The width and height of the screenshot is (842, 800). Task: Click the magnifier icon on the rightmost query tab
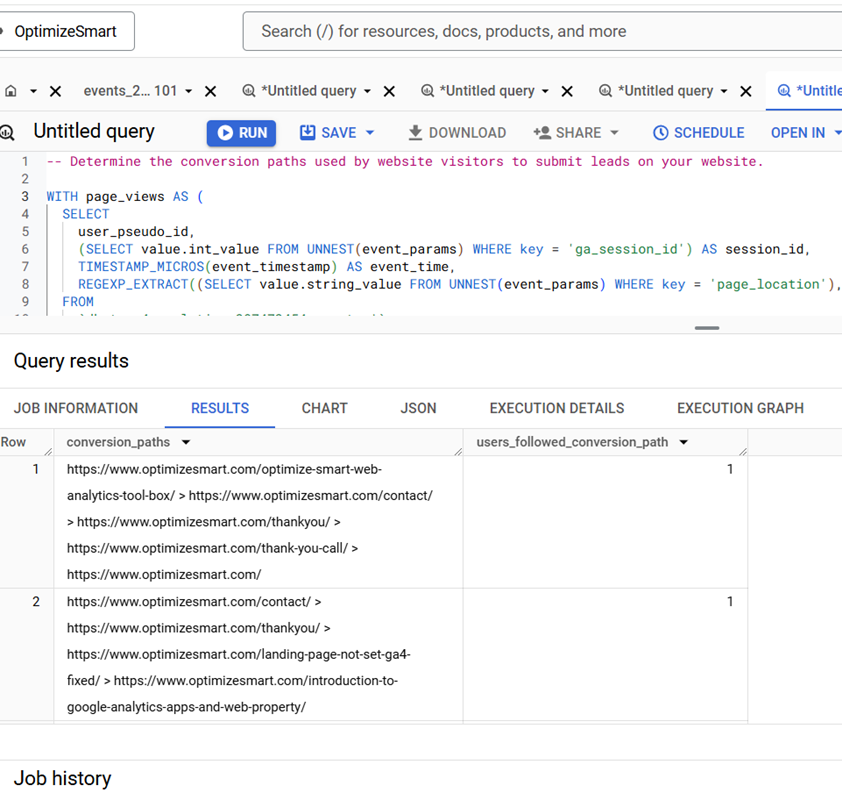(783, 90)
